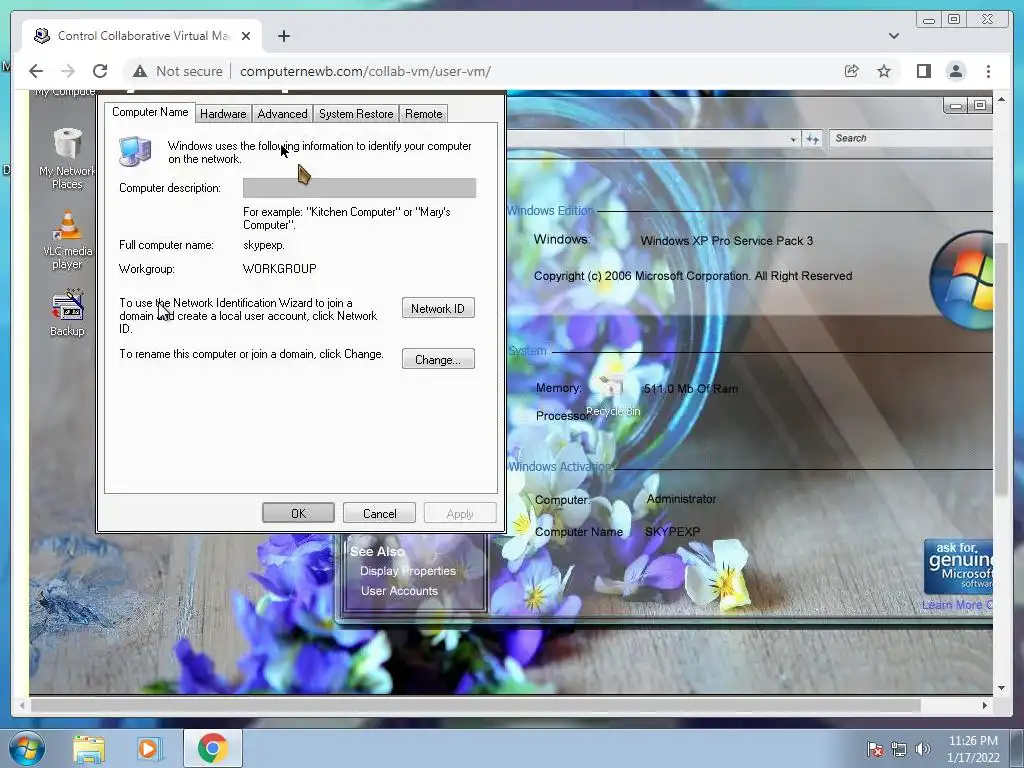
Task: Open the Windows Start orb
Action: point(26,748)
